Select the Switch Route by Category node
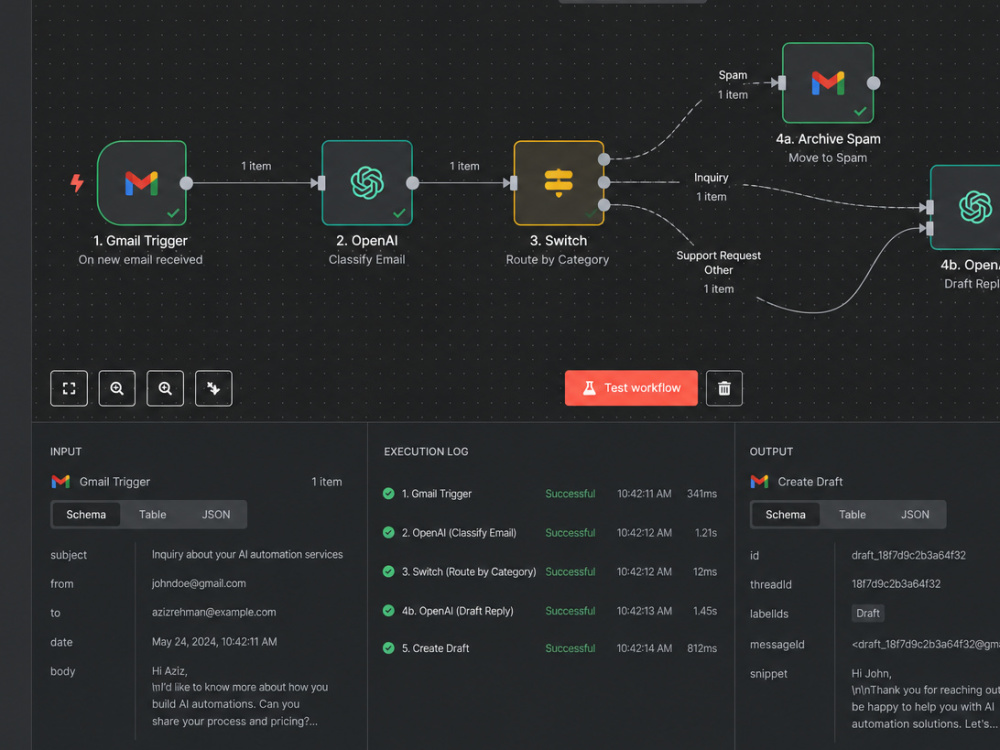The height and width of the screenshot is (750, 1000). 559,183
